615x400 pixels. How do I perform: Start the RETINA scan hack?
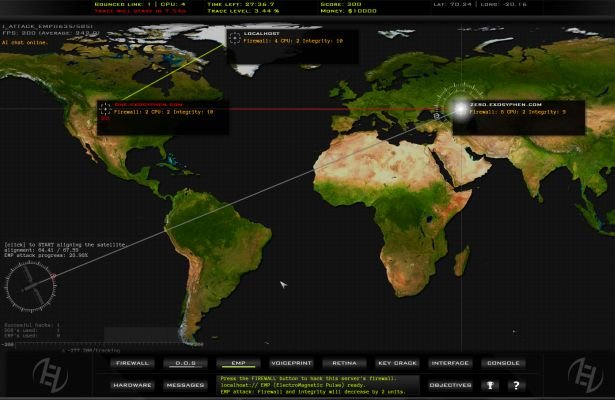[x=344, y=363]
